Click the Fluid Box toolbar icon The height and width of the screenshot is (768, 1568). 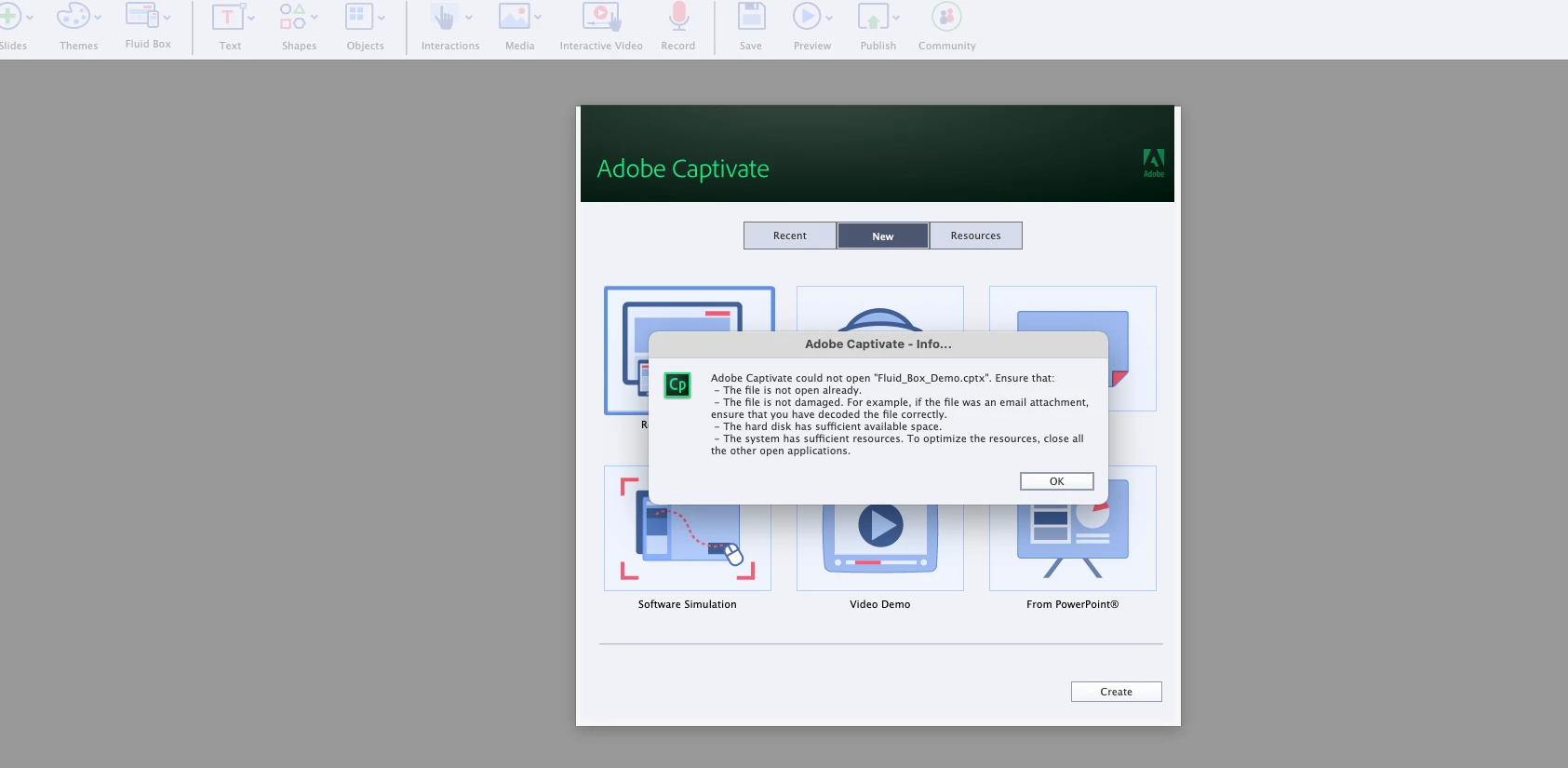pos(142,16)
